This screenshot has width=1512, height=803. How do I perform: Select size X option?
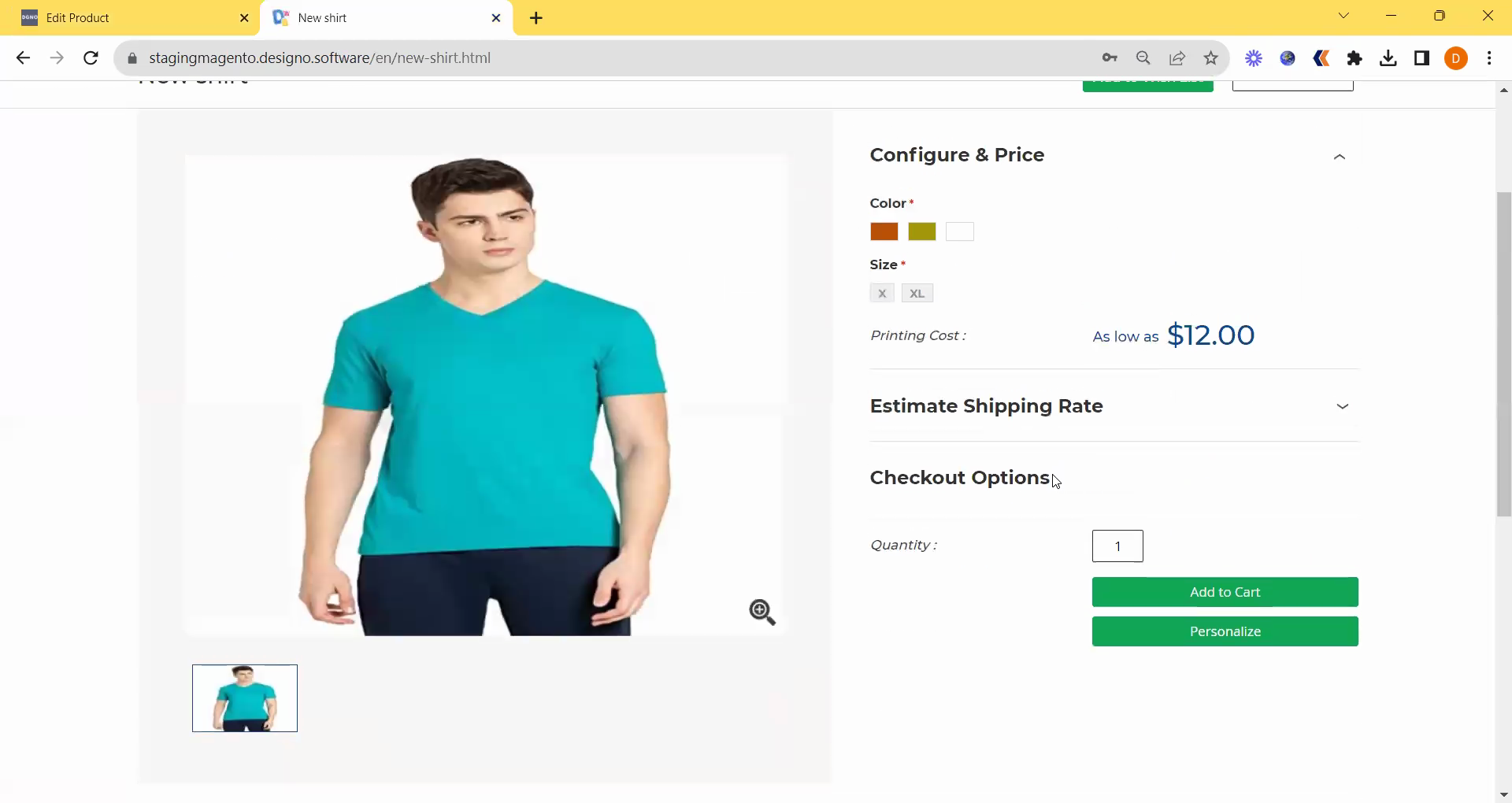(x=882, y=294)
